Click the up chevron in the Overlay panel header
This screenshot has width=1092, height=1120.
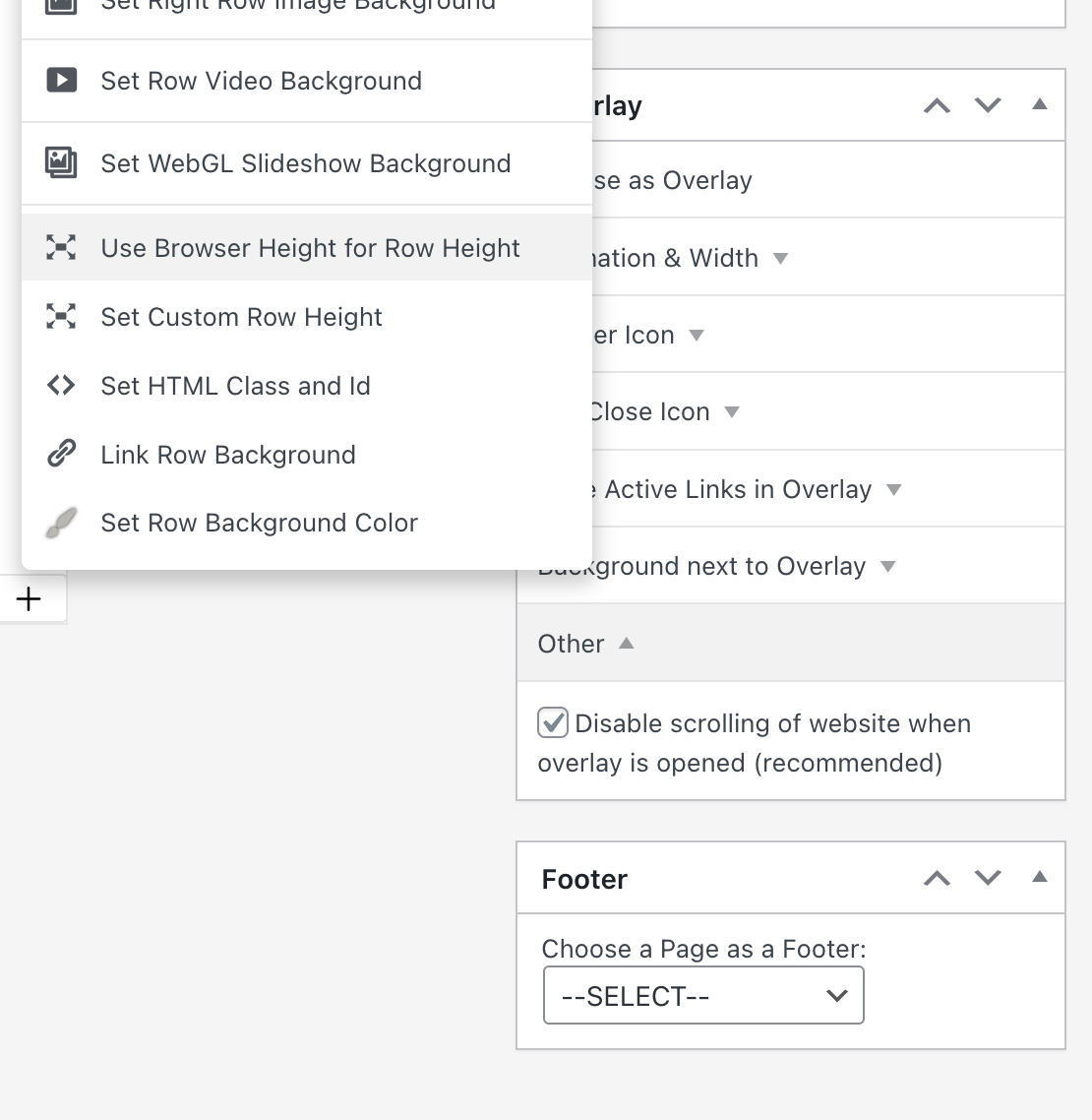point(937,105)
